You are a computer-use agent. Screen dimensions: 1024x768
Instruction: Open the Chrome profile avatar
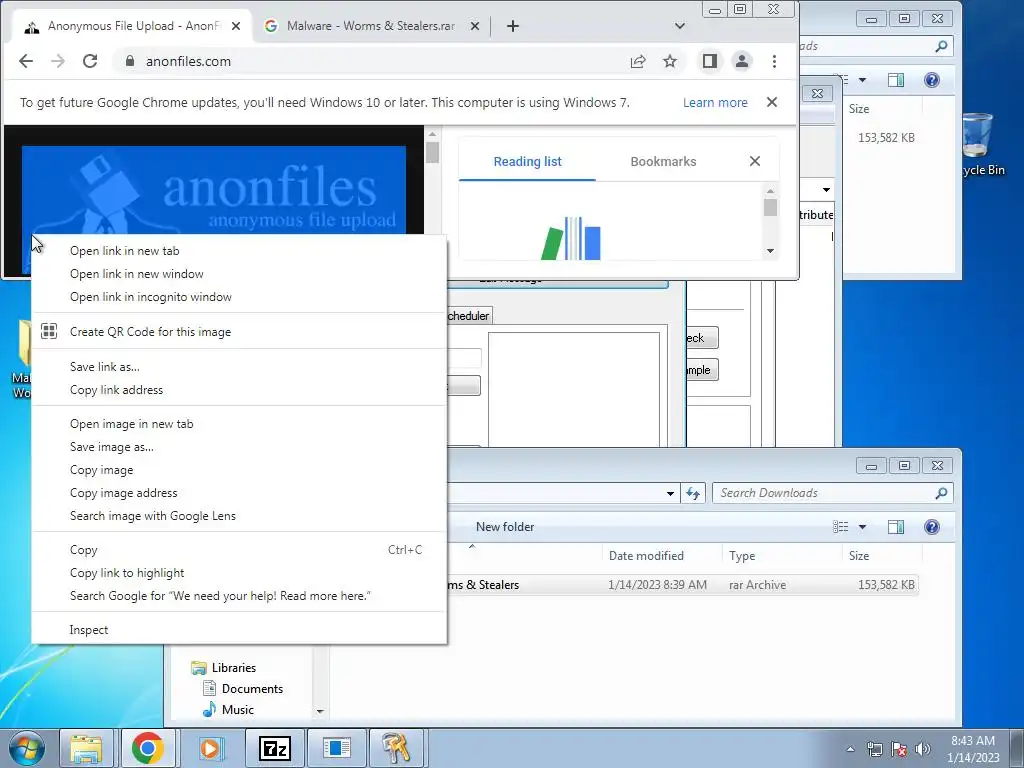(742, 61)
